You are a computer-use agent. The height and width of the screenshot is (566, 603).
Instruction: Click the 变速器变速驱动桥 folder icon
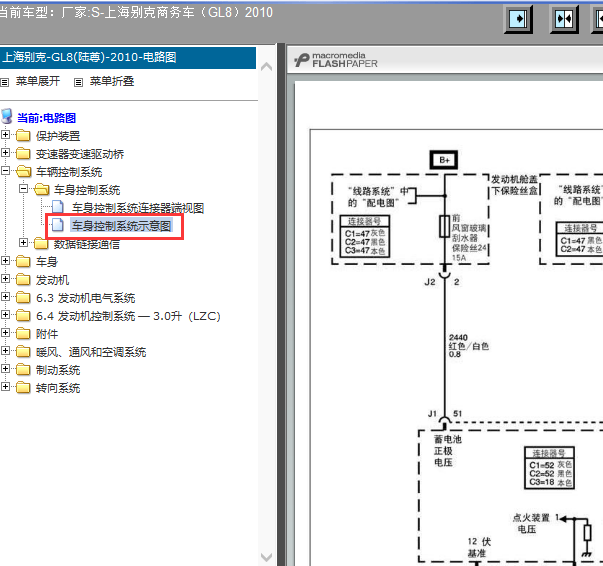23,153
